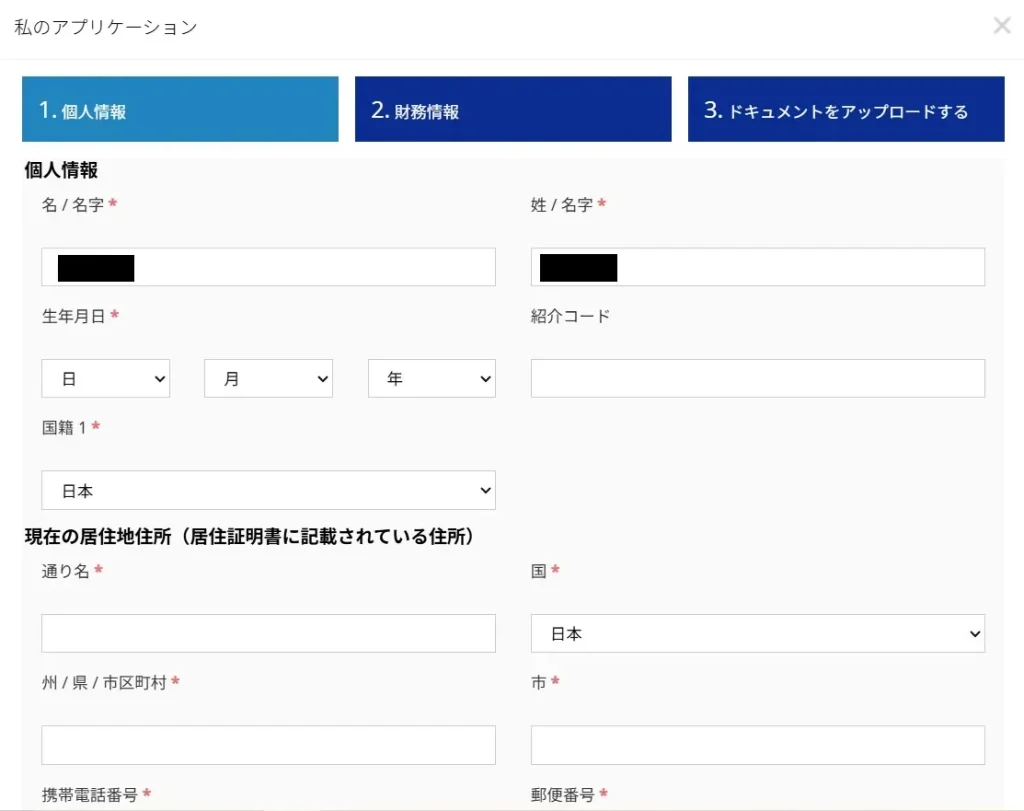
Task: Expand the 年 (year) dropdown
Action: pos(431,378)
